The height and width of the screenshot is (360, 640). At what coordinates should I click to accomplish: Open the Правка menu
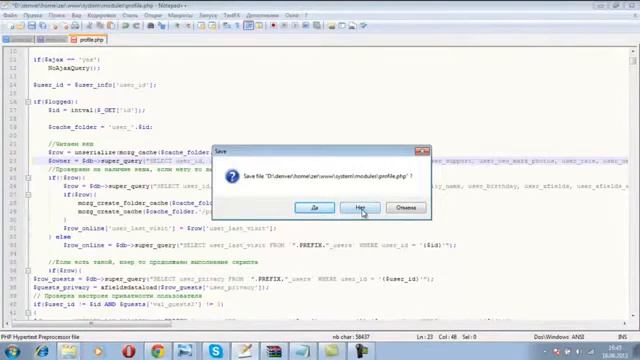33,16
